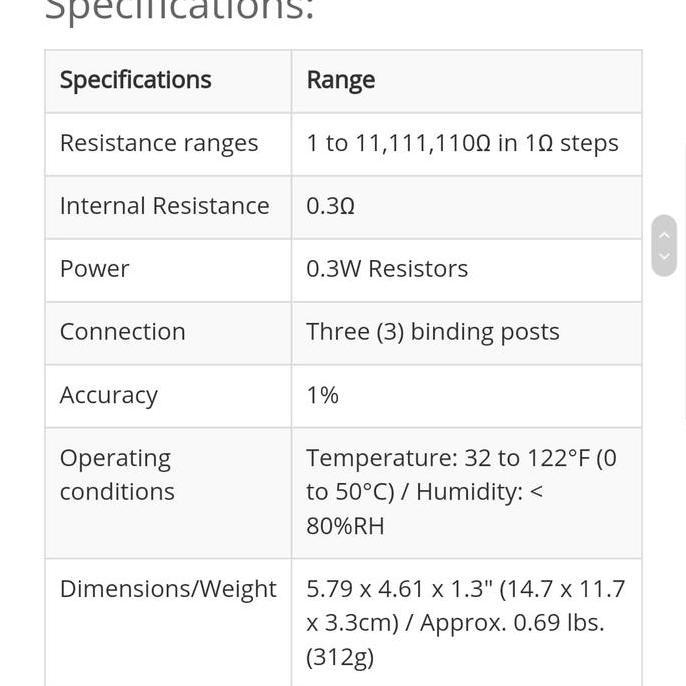Viewport: 686px width, 686px height.
Task: Click the "0.3W Resistors" value
Action: pos(387,269)
